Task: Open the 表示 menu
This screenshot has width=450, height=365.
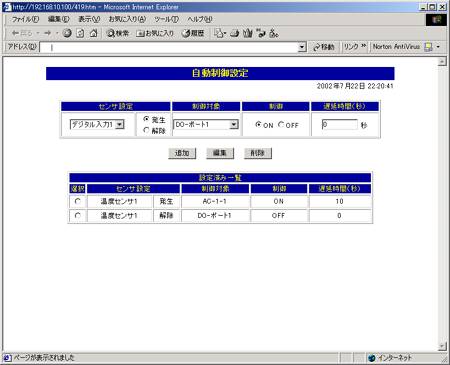Action: pos(89,19)
